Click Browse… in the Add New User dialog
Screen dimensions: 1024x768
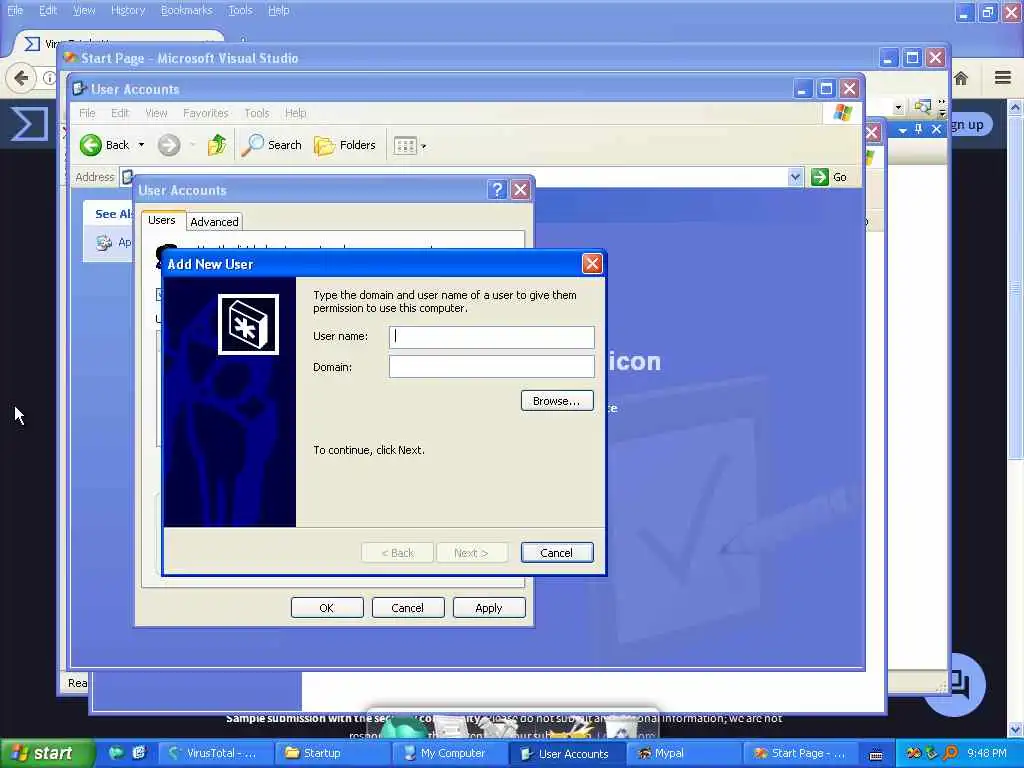[556, 400]
